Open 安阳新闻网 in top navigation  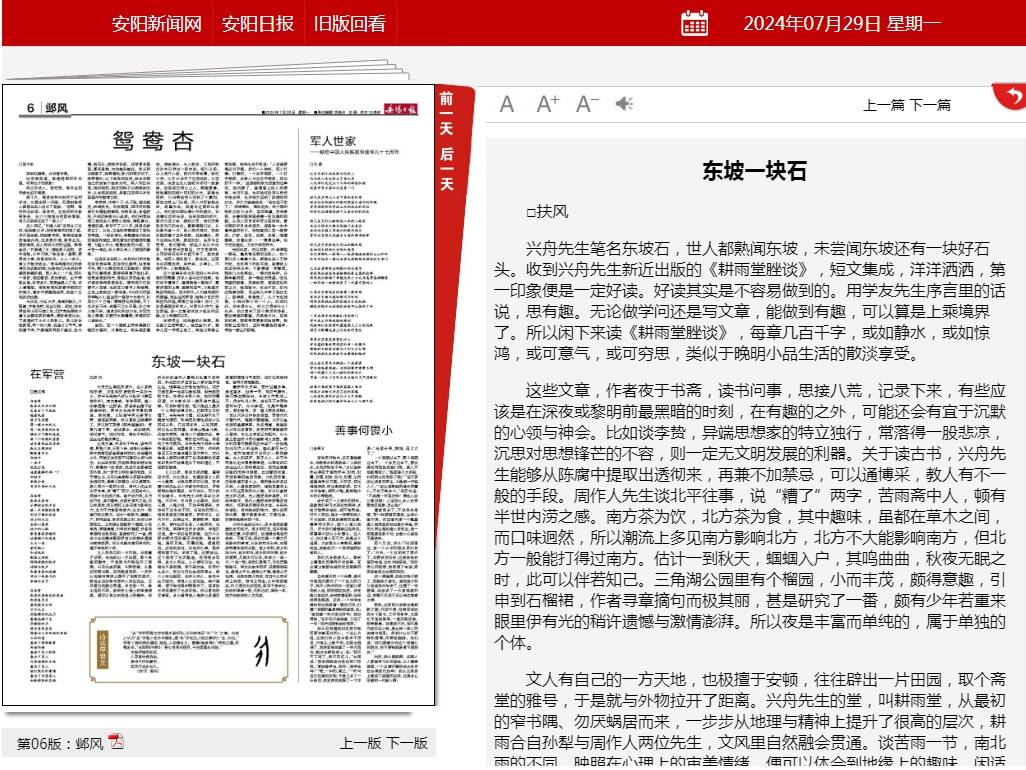157,24
